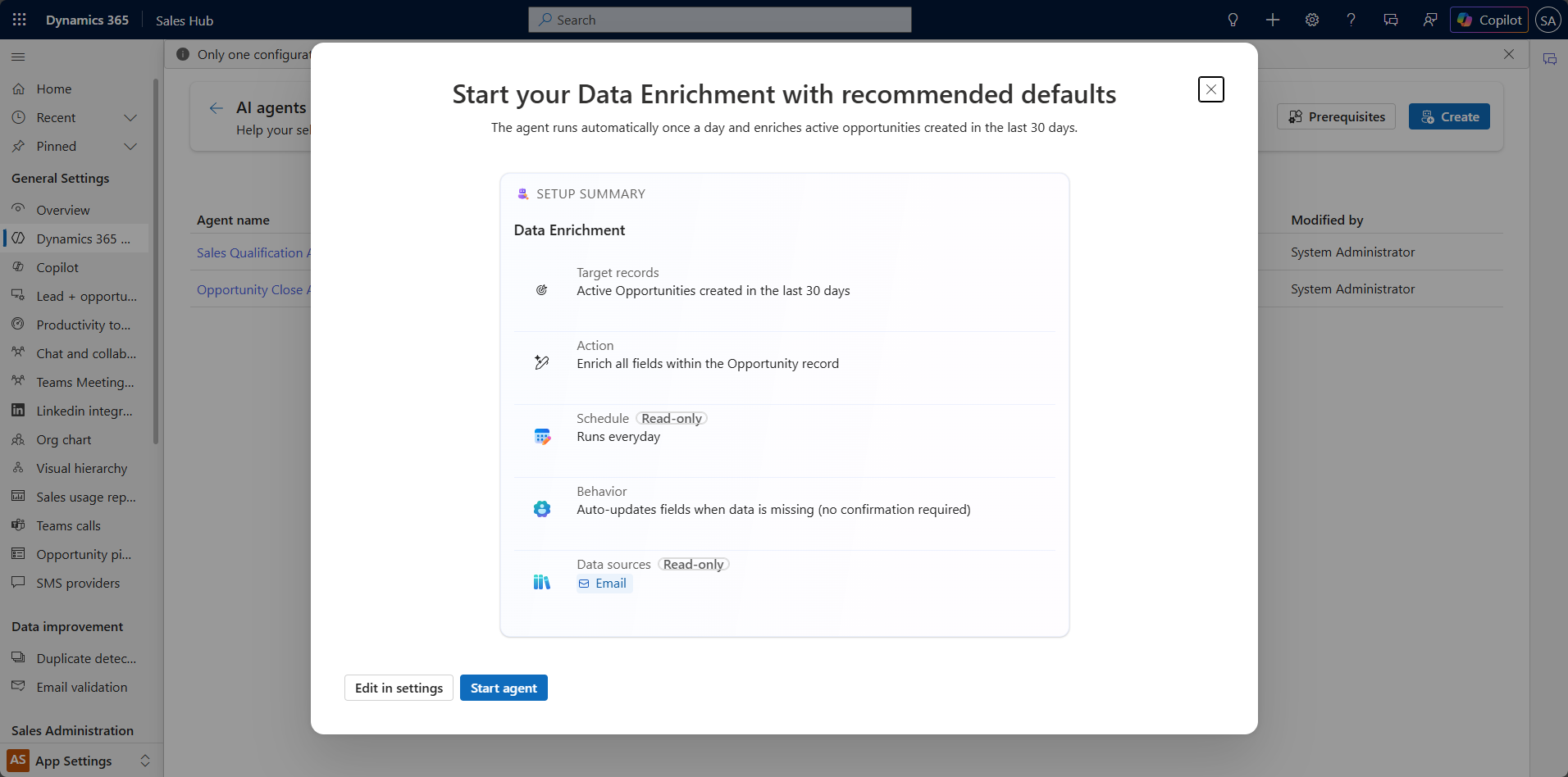Click the lightbulb assistant icon
Viewport: 1568px width, 777px height.
tap(1233, 20)
